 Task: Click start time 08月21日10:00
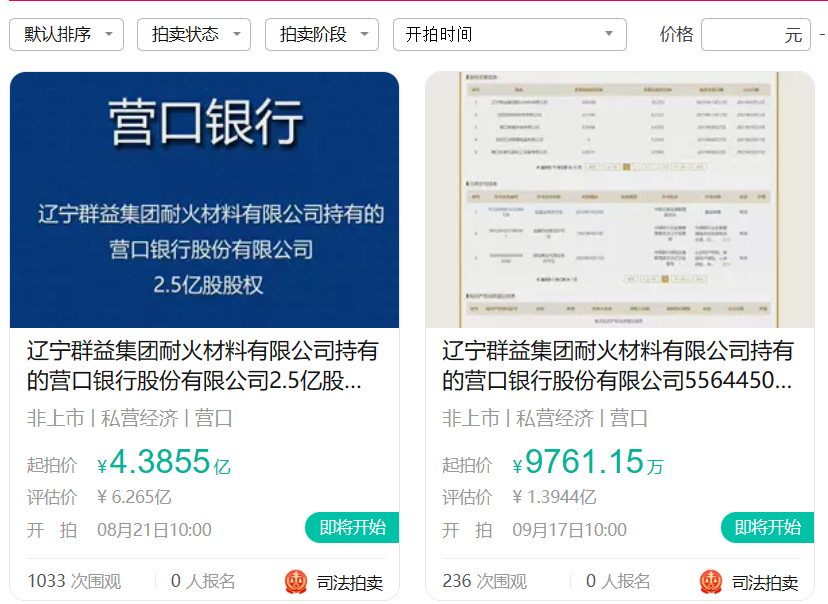click(154, 530)
